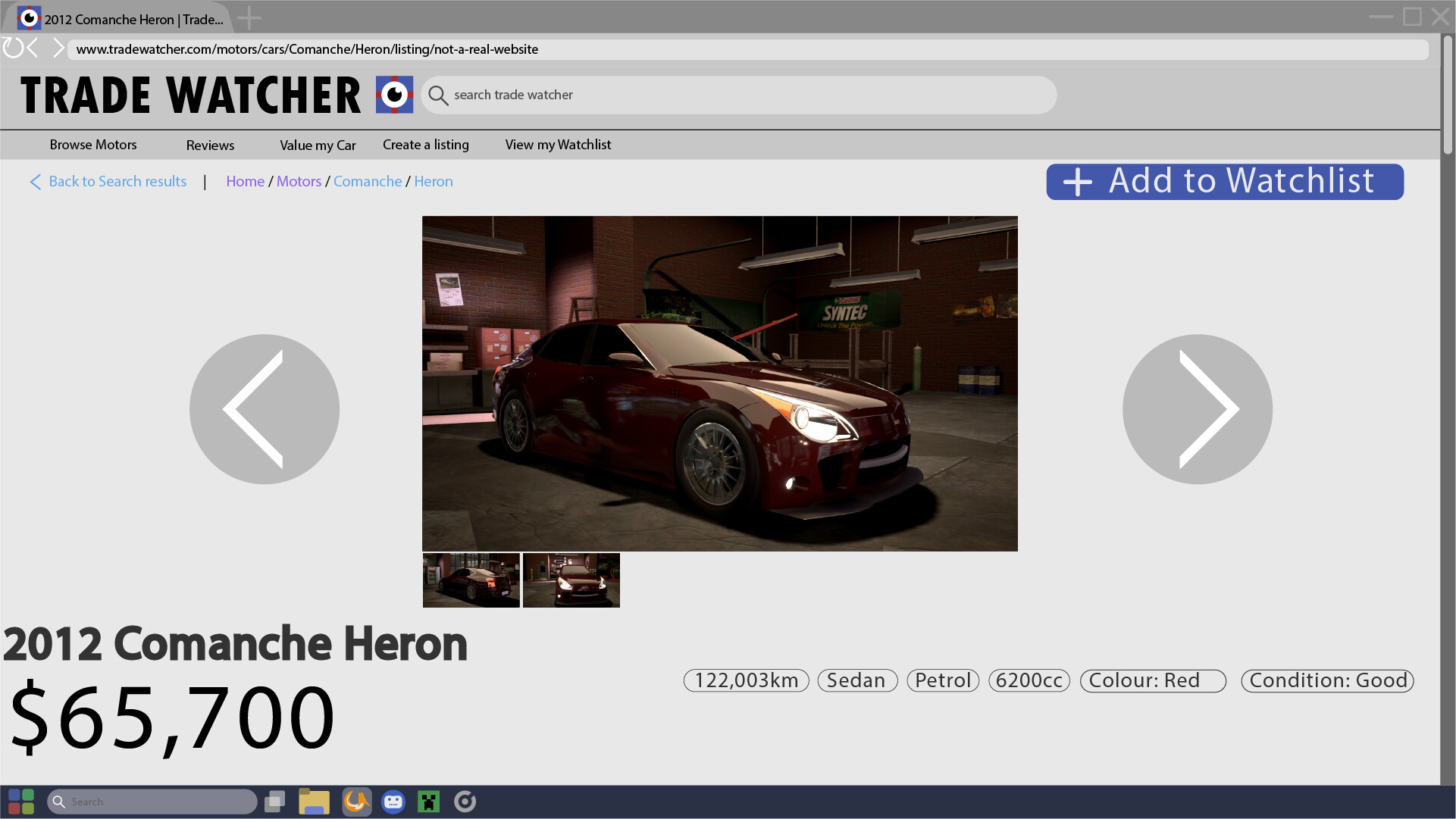Image resolution: width=1456 pixels, height=819 pixels.
Task: Go back with browser back arrow
Action: (33, 48)
